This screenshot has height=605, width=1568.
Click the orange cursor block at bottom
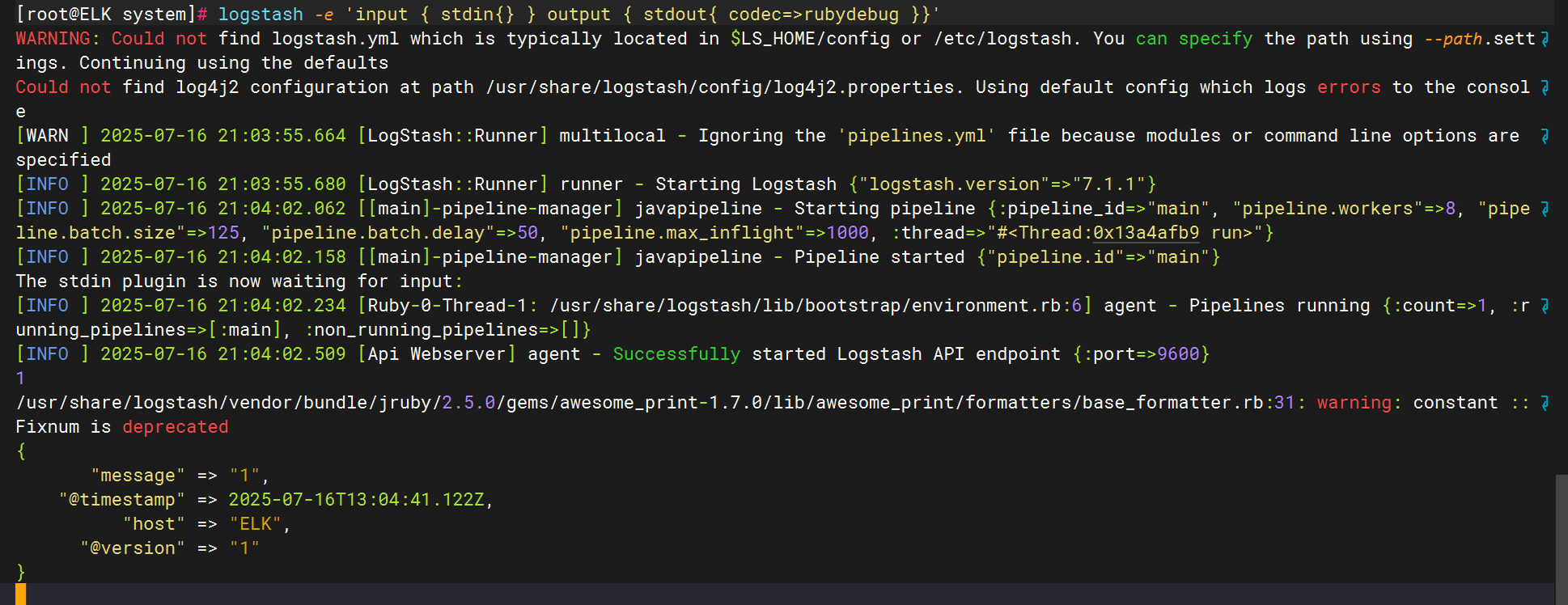(x=21, y=594)
